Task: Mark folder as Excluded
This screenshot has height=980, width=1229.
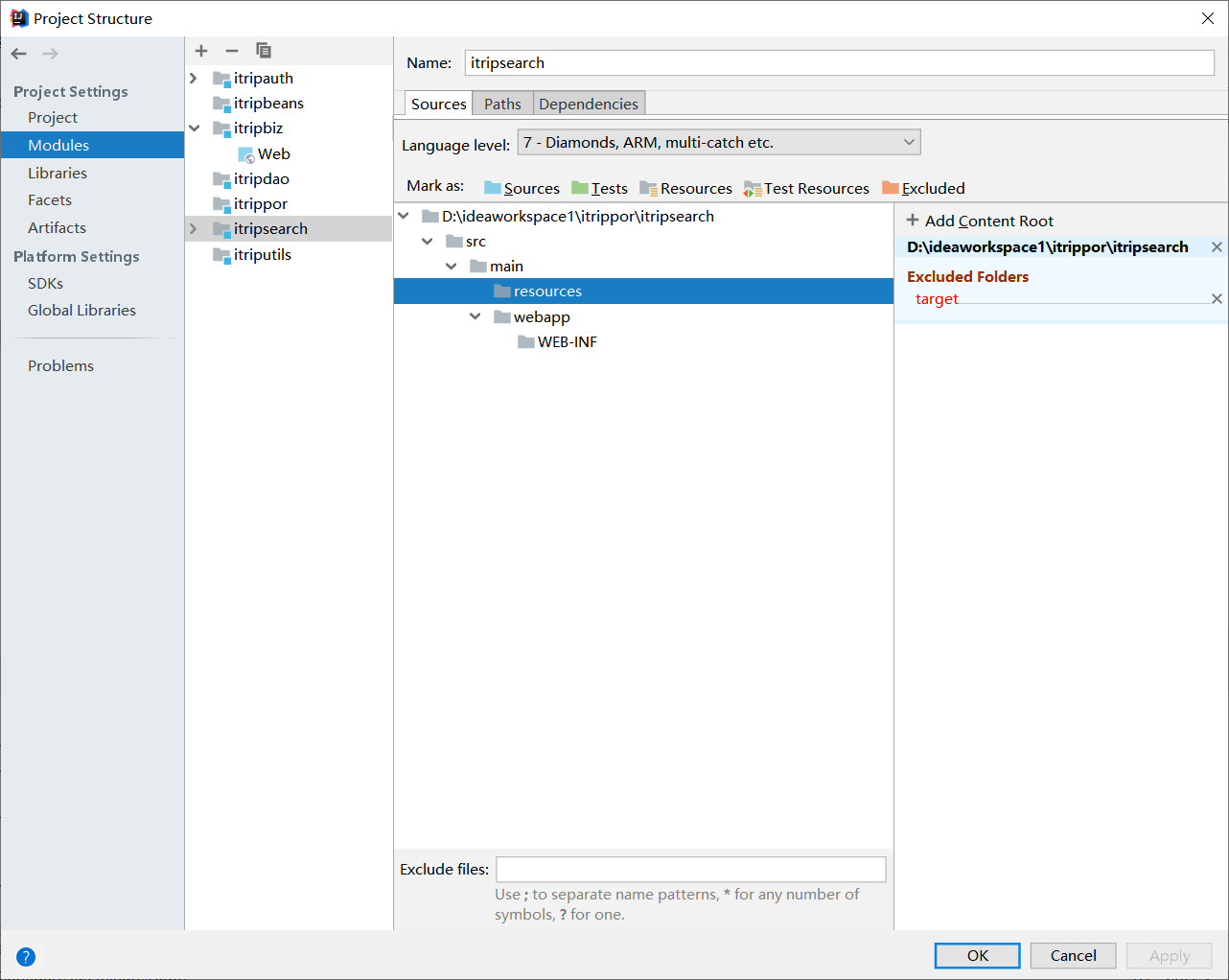Action: [x=923, y=188]
